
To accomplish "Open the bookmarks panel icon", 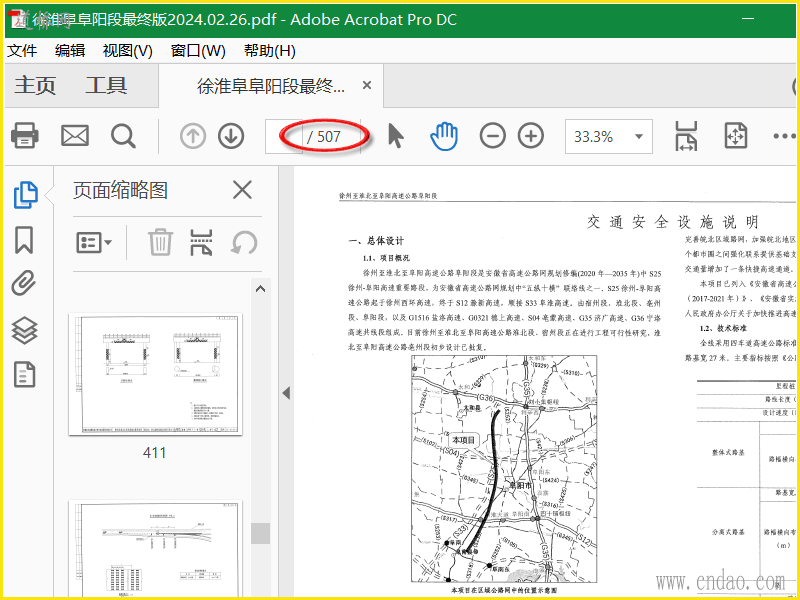I will (24, 240).
